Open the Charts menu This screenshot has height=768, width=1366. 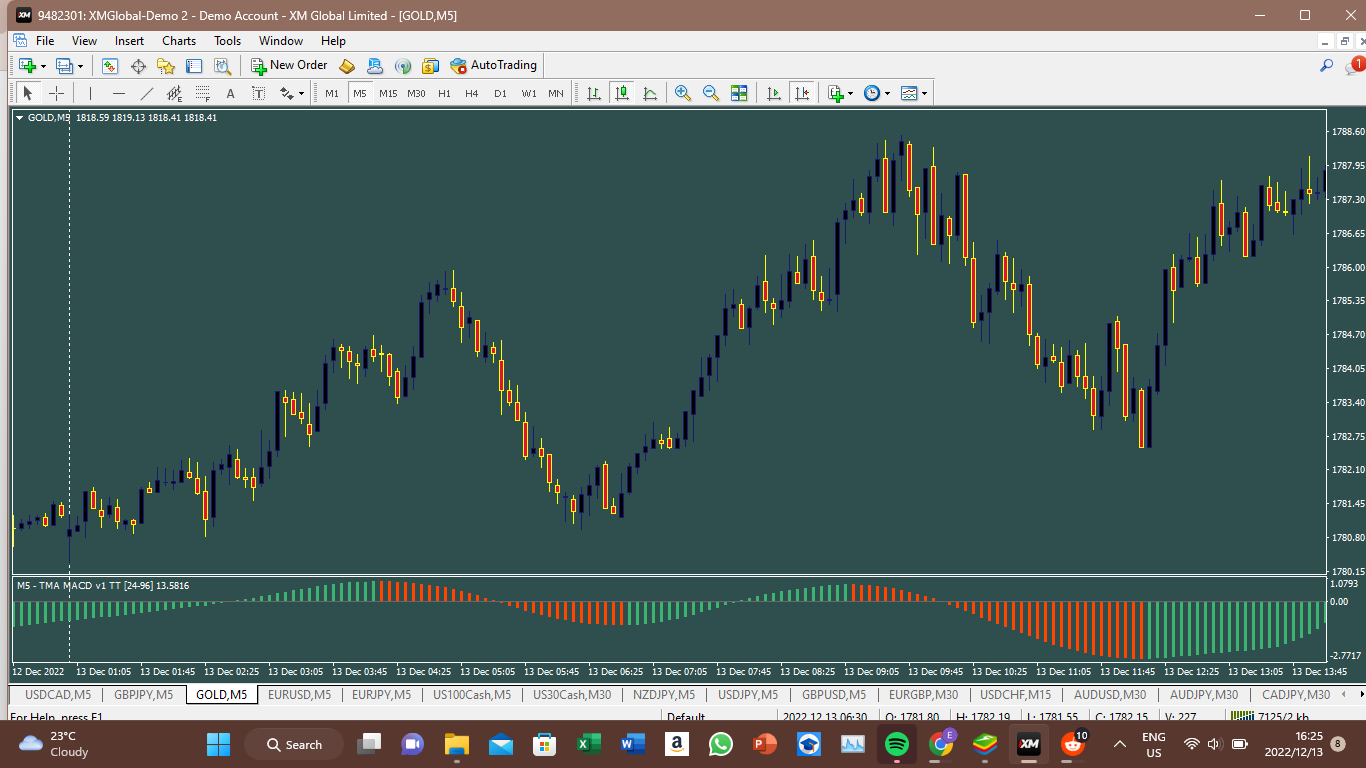[x=179, y=41]
